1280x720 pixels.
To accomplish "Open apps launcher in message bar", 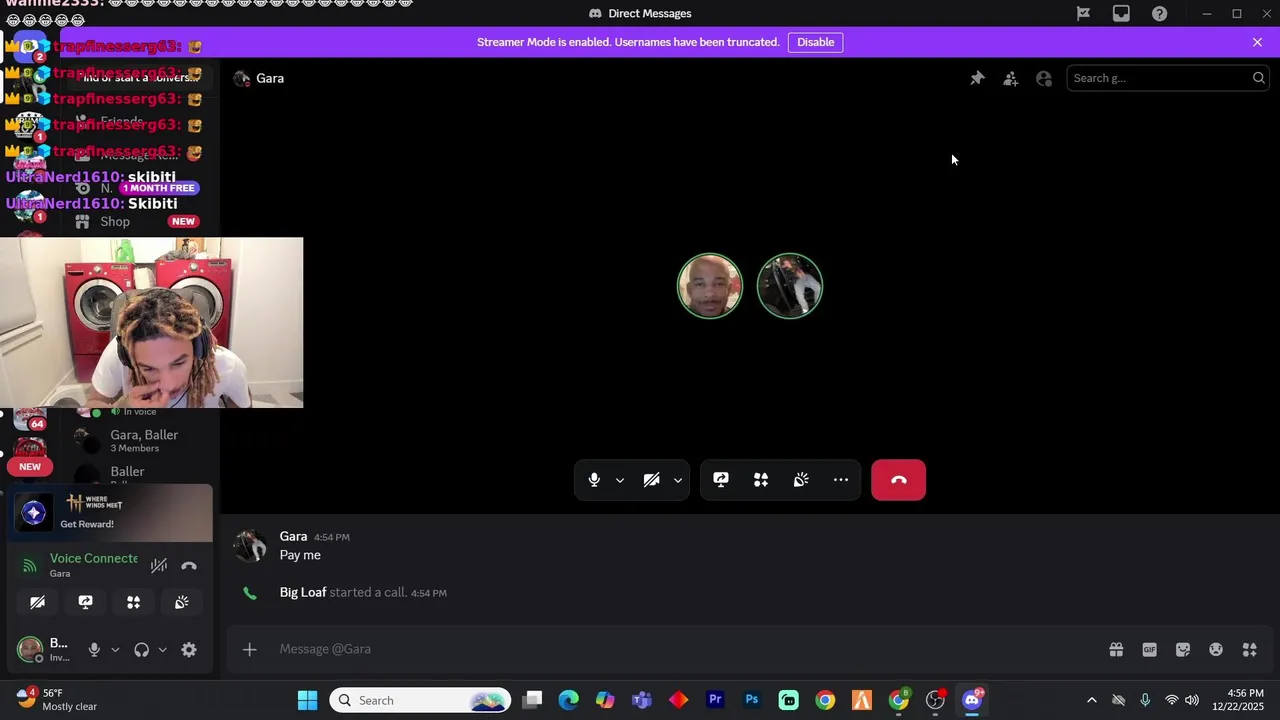I will tap(1249, 649).
